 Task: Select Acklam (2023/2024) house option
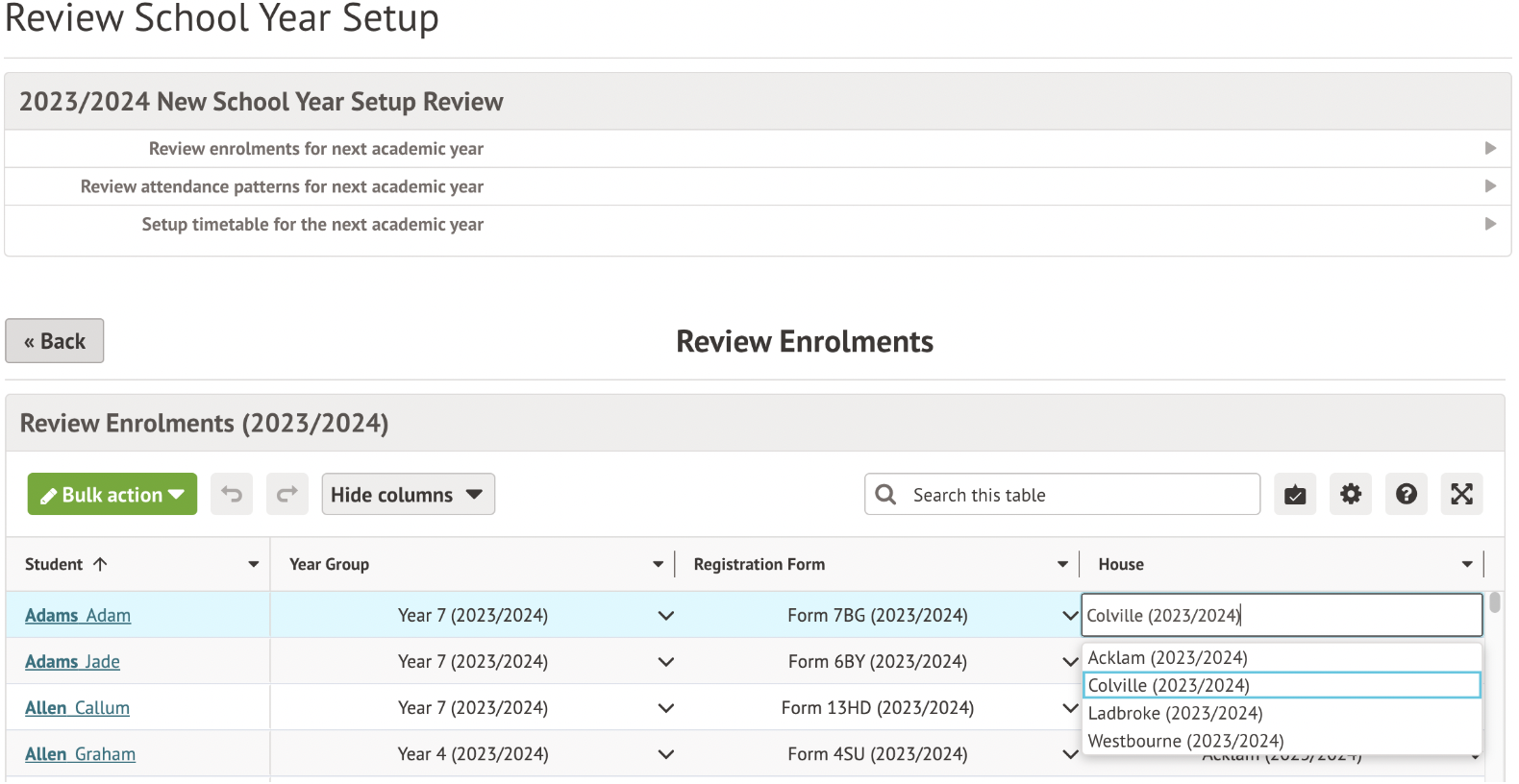(1282, 657)
